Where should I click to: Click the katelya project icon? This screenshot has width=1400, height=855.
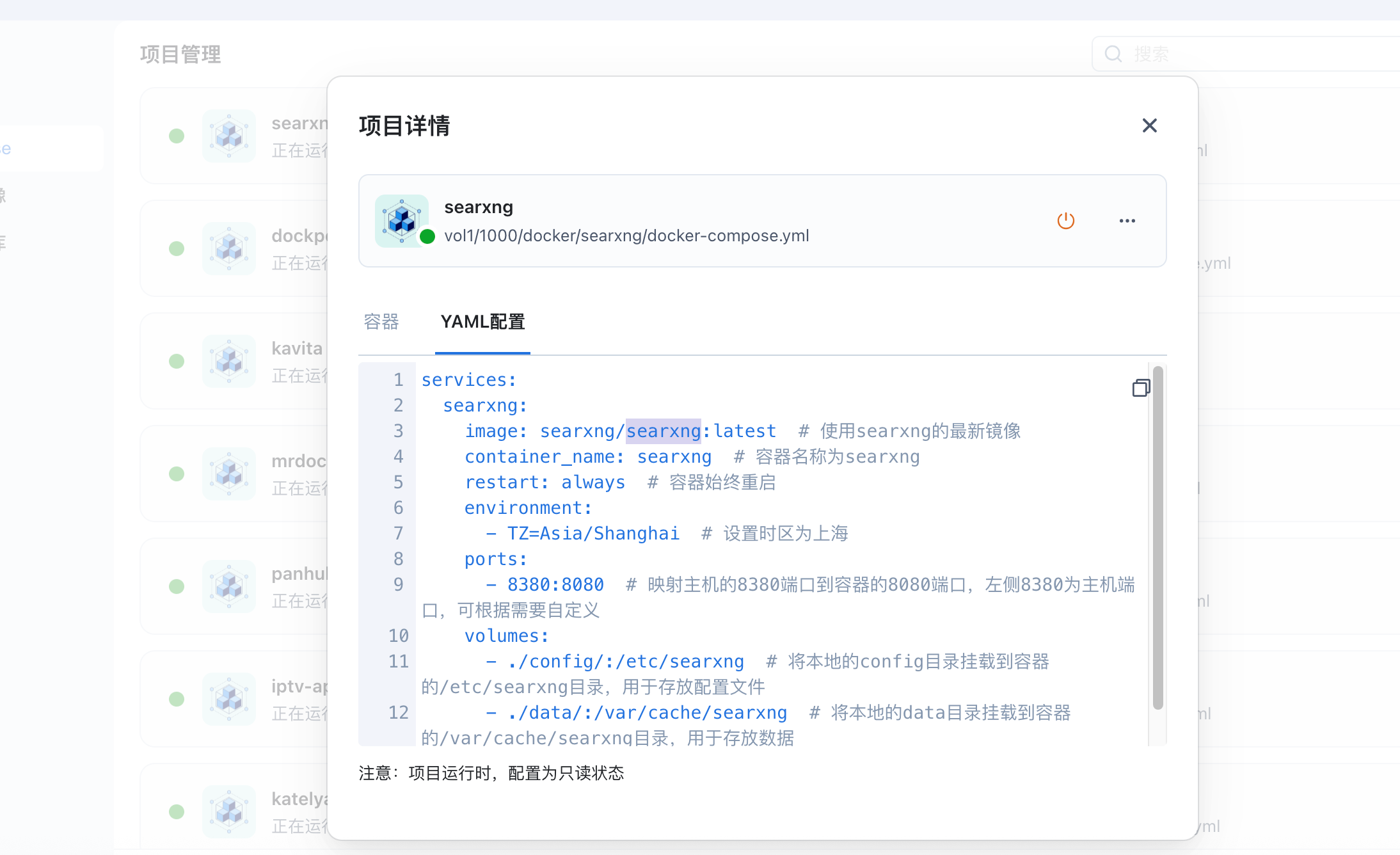[x=228, y=811]
